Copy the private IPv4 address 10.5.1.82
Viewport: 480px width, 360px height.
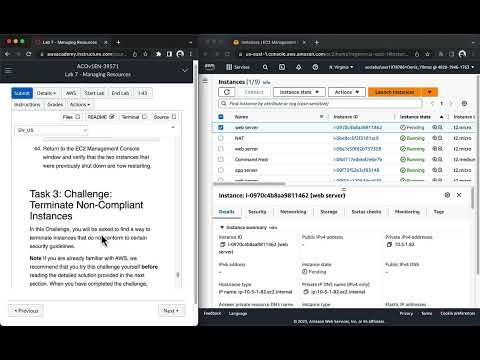tap(389, 244)
